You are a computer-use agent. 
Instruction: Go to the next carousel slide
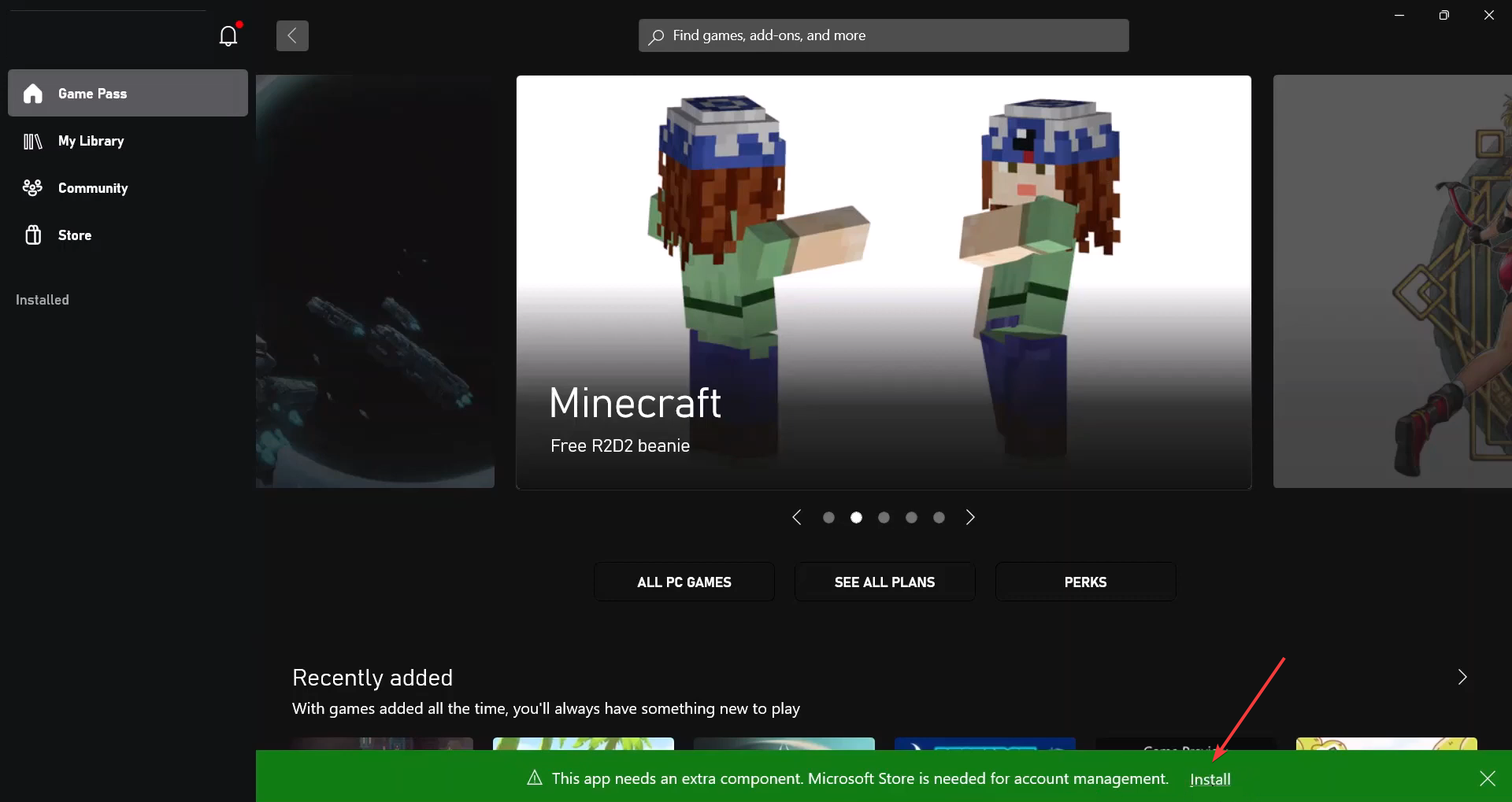(x=970, y=517)
